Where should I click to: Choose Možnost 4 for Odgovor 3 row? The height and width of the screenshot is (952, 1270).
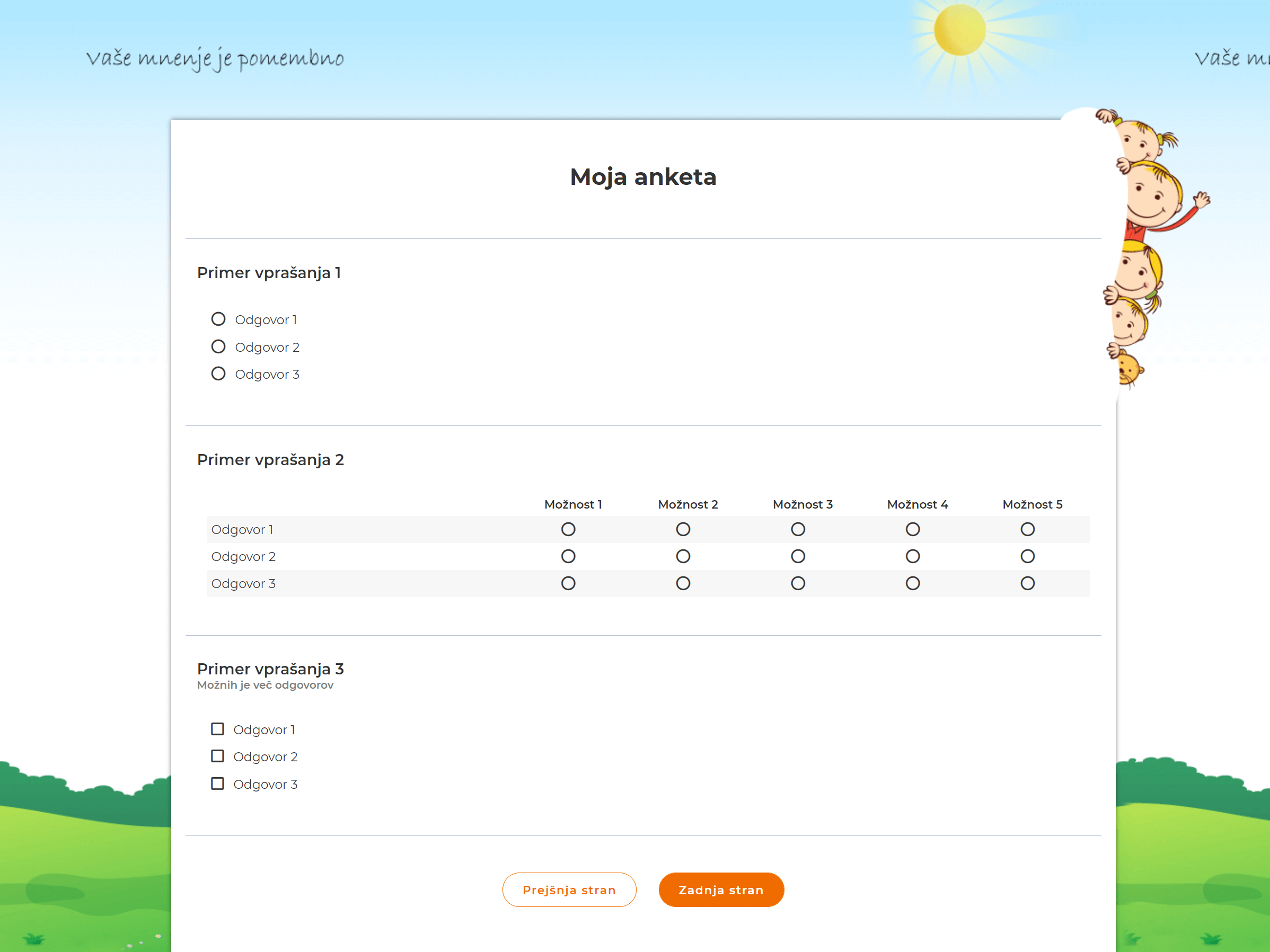(913, 583)
